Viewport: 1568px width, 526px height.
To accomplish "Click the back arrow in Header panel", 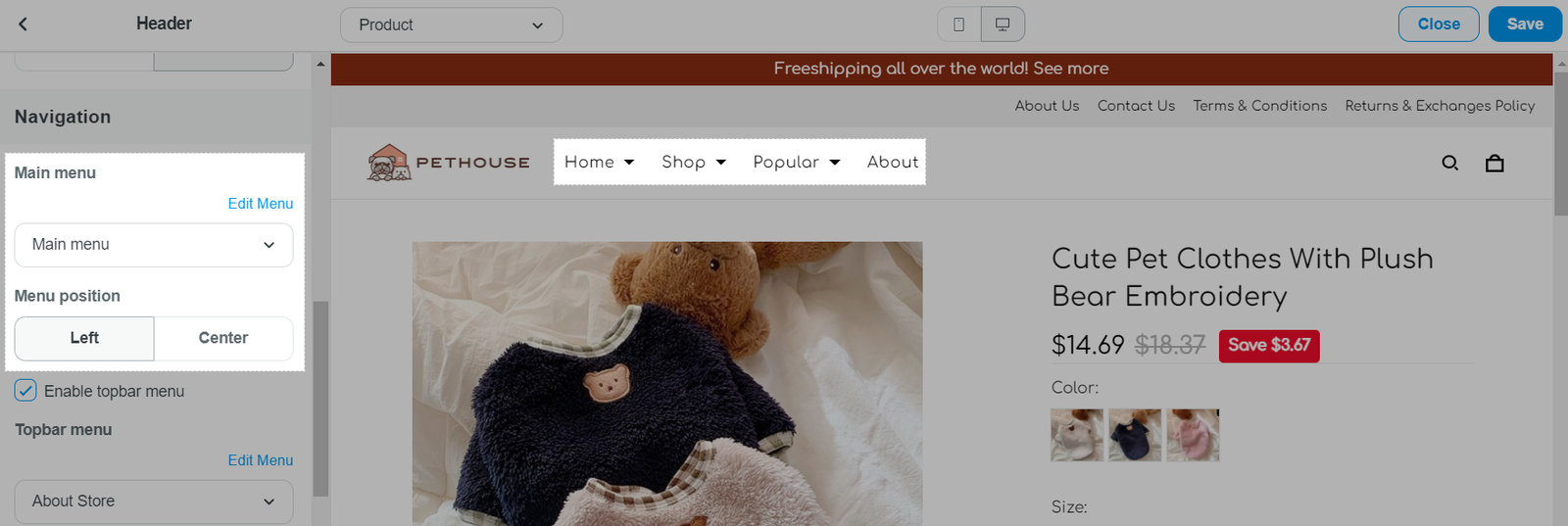I will click(x=24, y=24).
